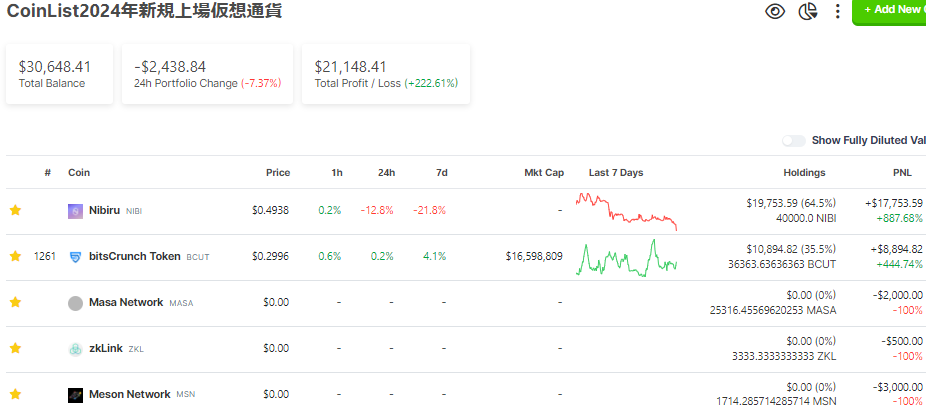This screenshot has width=926, height=417.
Task: Click Meson Network PNL -$3,000.00
Action: (x=898, y=387)
